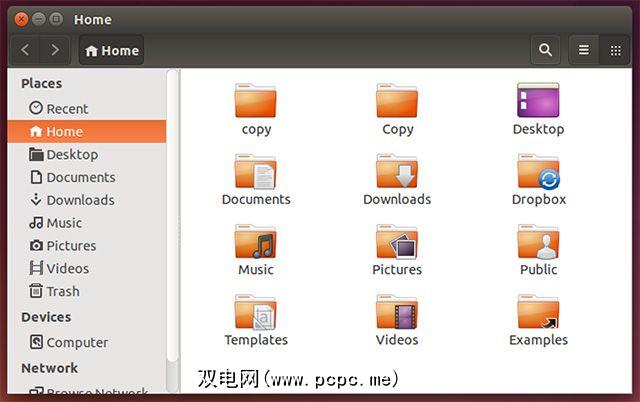This screenshot has height=402, width=640.
Task: Open Trash from the sidebar
Action: pyautogui.click(x=87, y=291)
